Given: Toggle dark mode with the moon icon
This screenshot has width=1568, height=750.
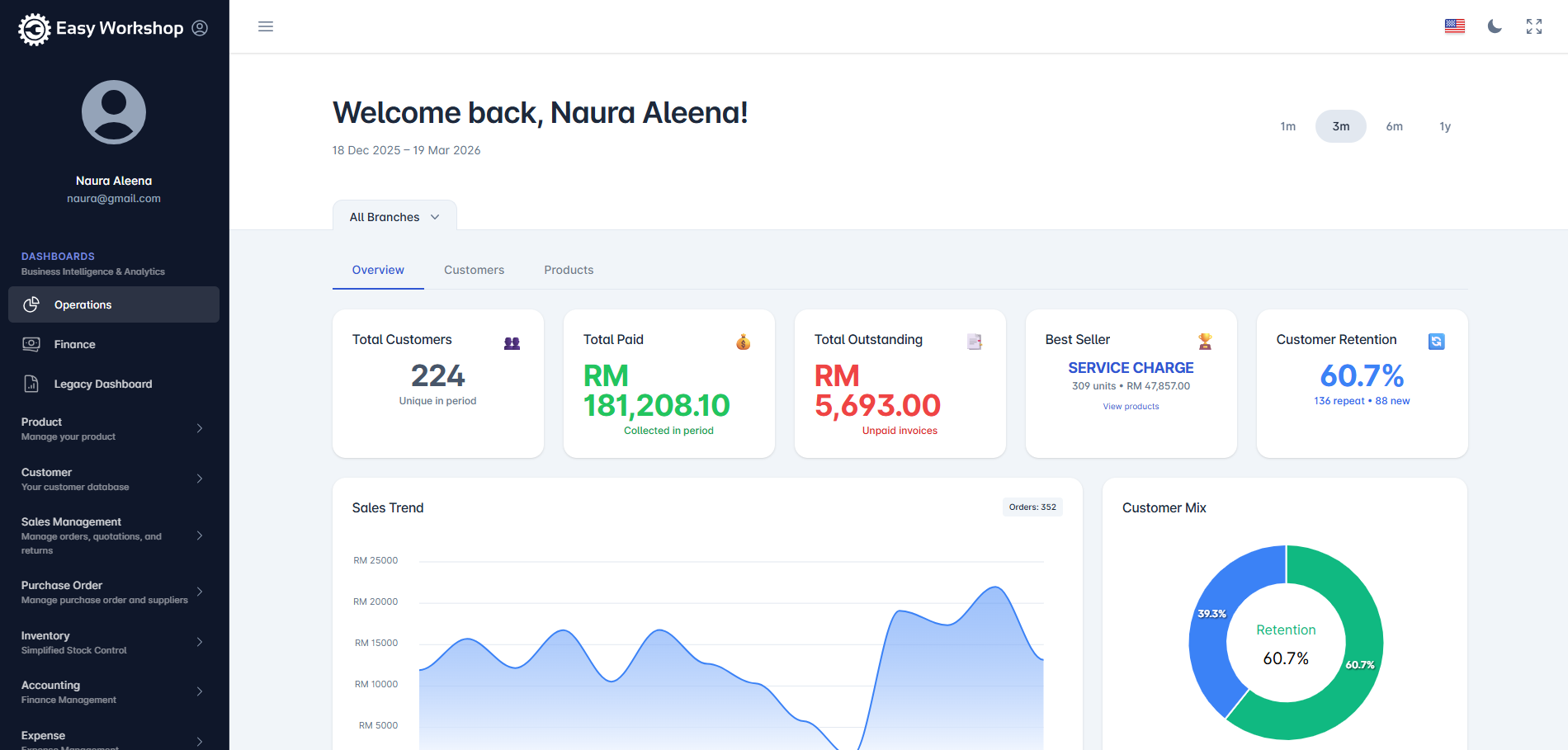Looking at the screenshot, I should click(1495, 26).
